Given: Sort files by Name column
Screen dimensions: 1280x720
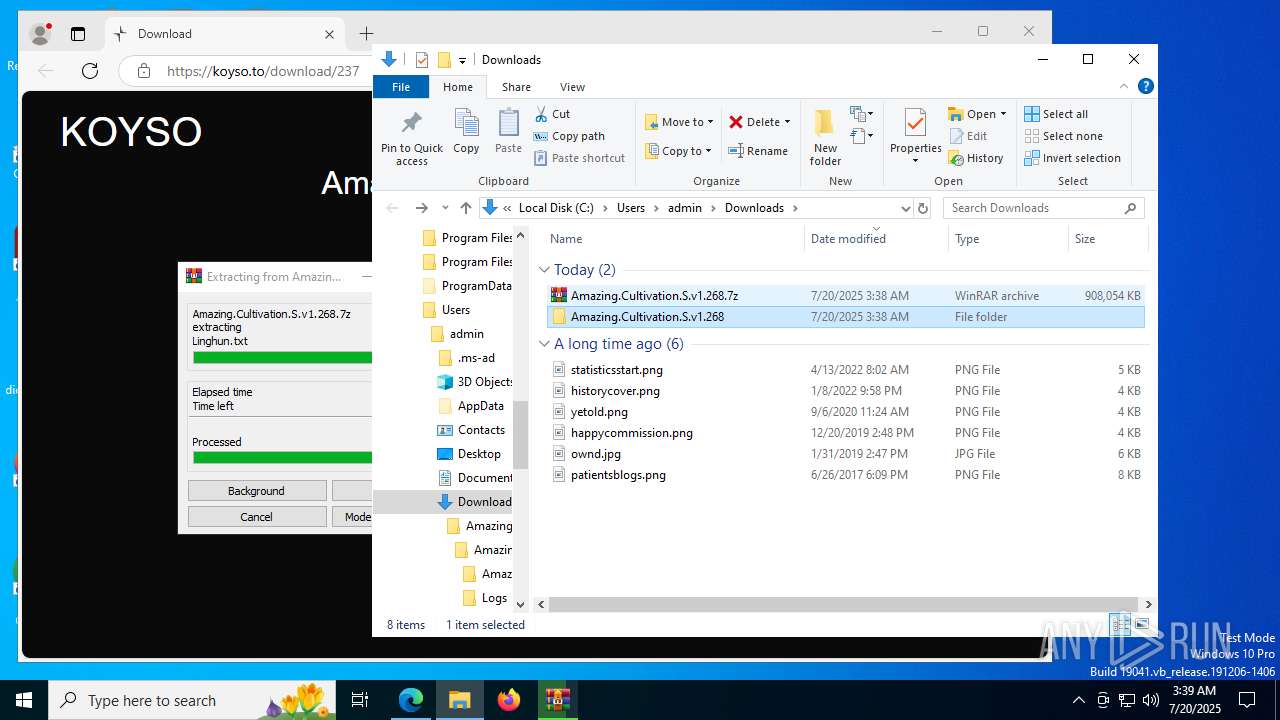Looking at the screenshot, I should [x=675, y=238].
